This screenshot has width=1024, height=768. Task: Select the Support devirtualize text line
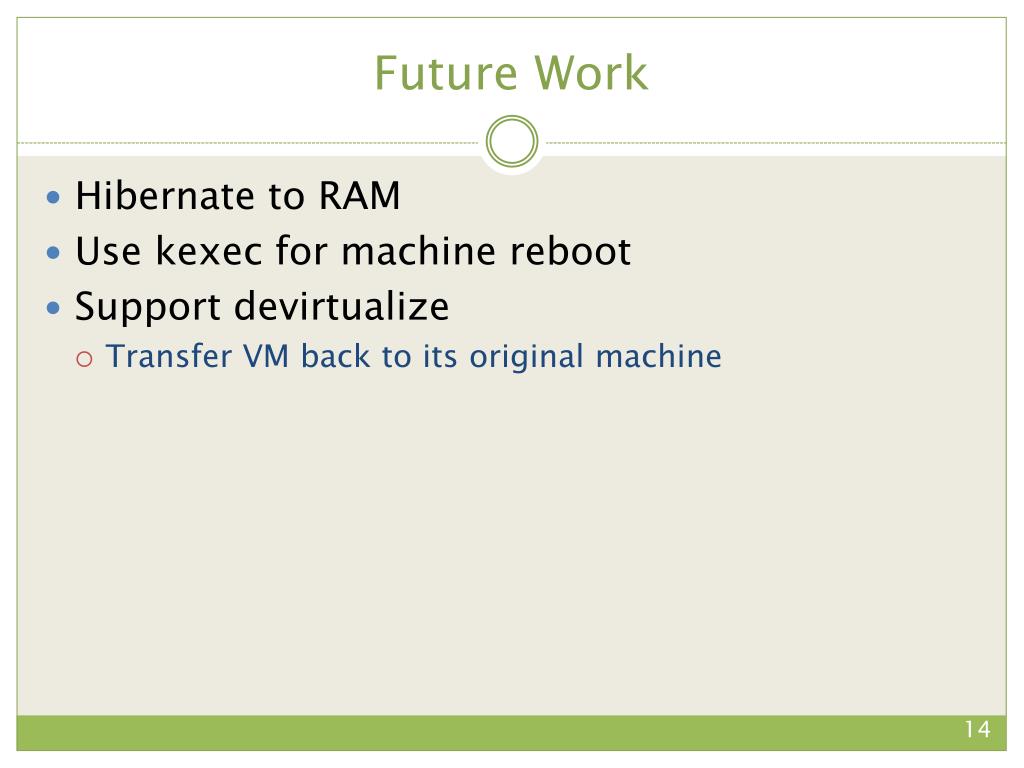click(262, 307)
